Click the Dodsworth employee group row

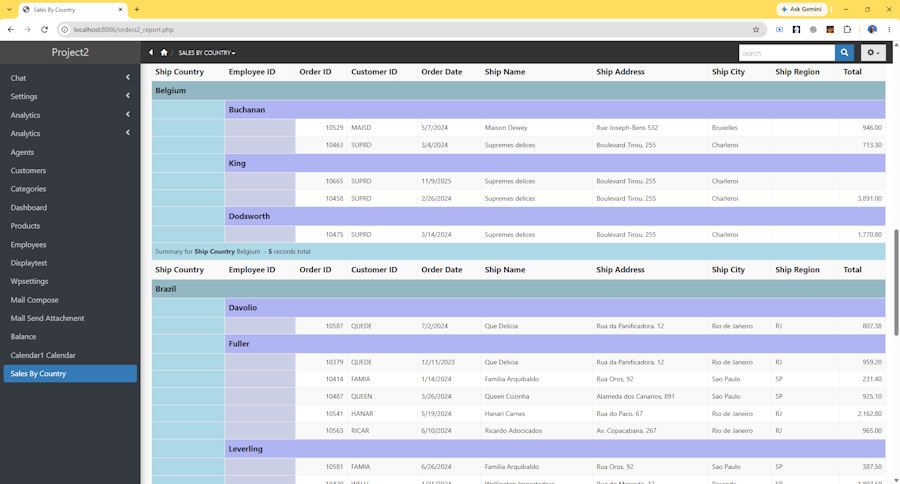pyautogui.click(x=554, y=216)
